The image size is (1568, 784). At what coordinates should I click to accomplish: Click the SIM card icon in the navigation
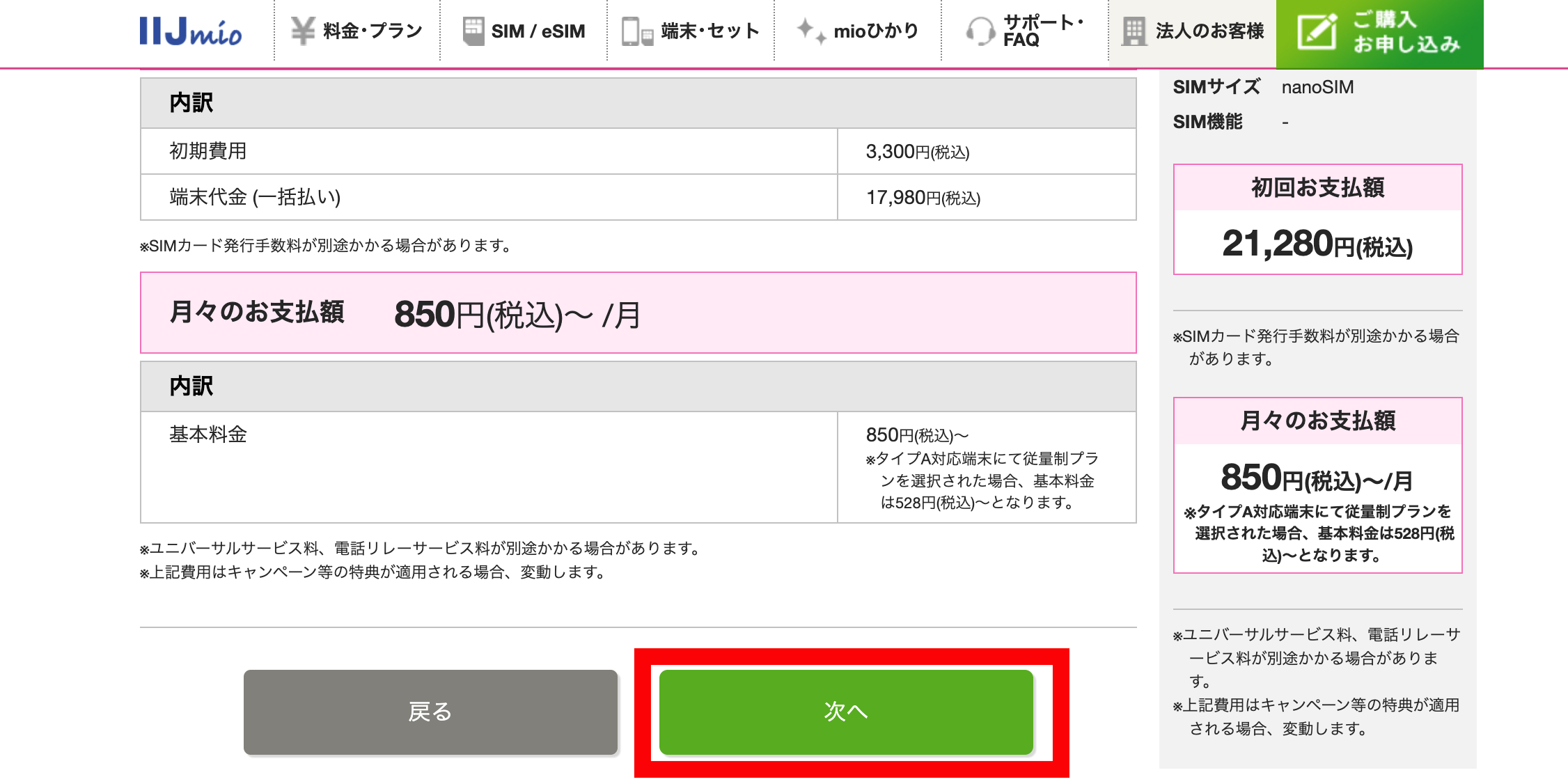pyautogui.click(x=473, y=31)
